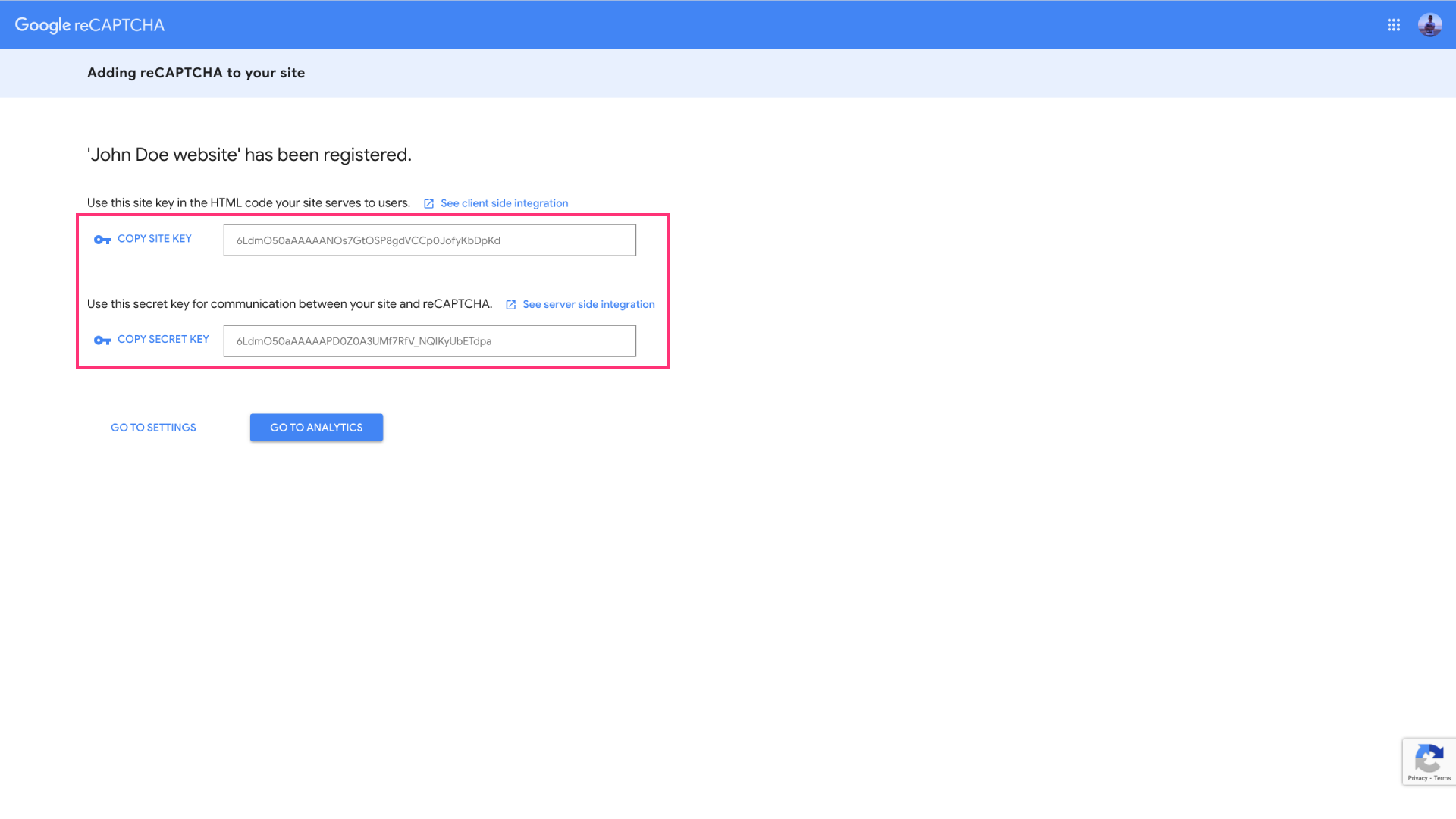Click the key icon beside Copy Site Key

pyautogui.click(x=102, y=240)
